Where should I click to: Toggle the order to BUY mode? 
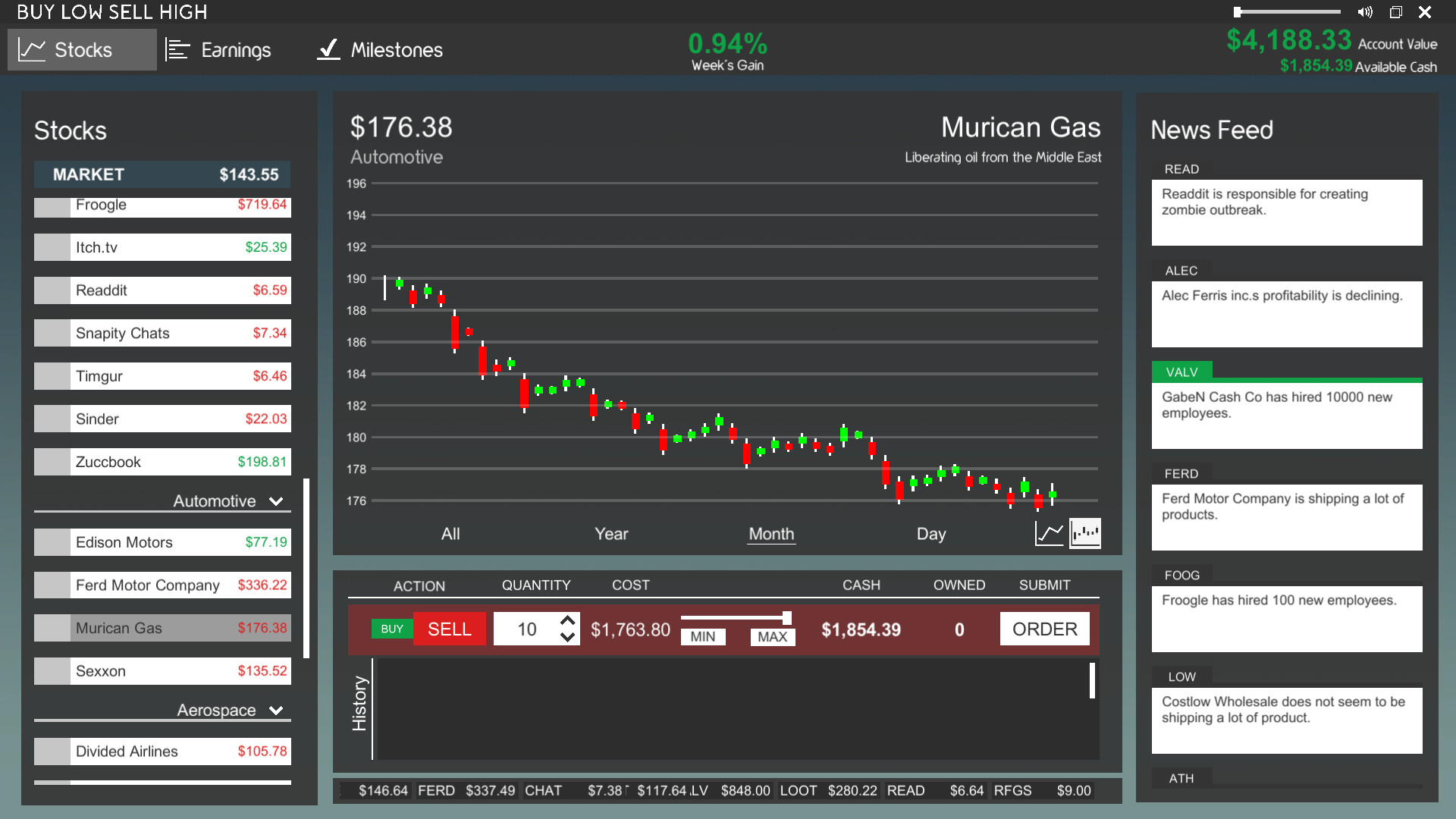pos(392,629)
